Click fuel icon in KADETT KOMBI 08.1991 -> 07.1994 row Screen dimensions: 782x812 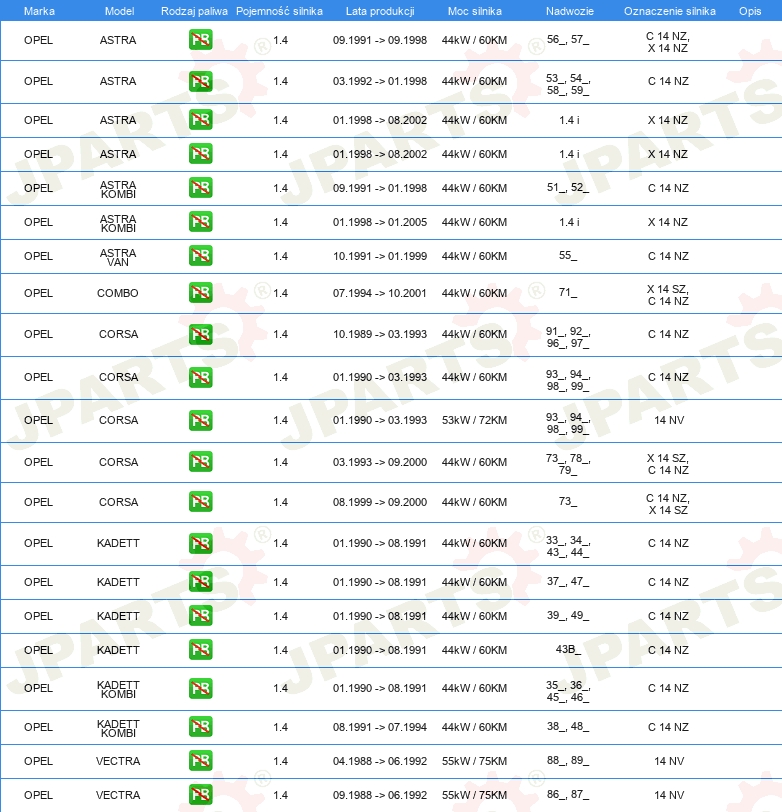coord(200,727)
